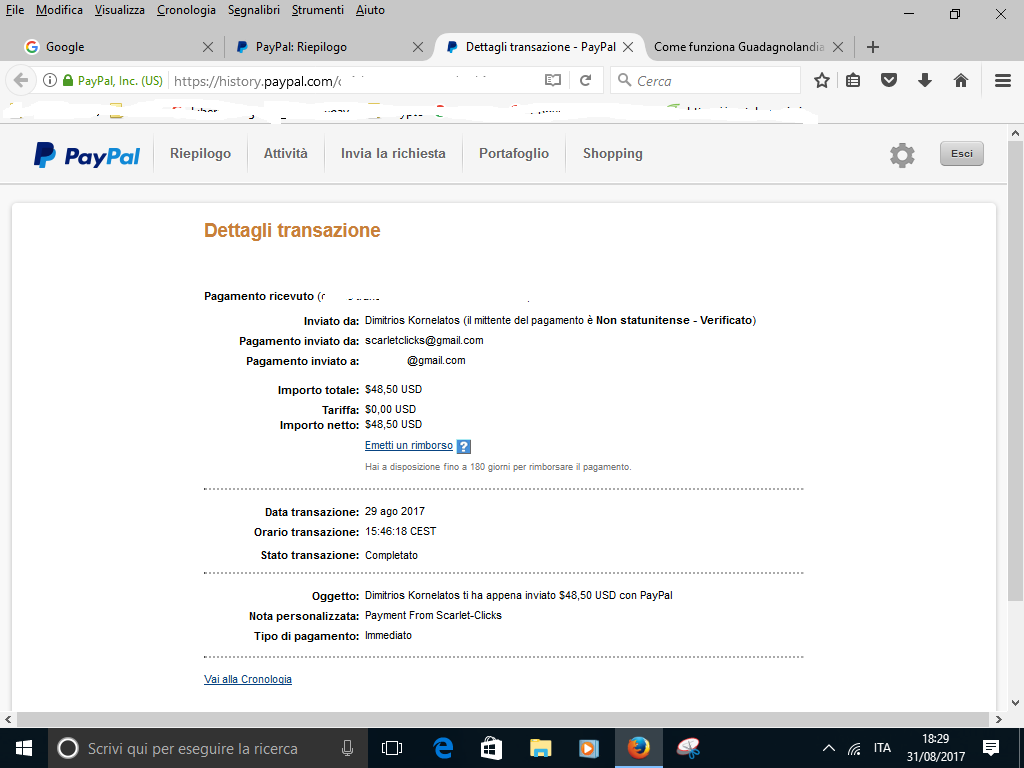Click the scroll up arrow
Viewport: 1024px width, 768px height.
(1015, 133)
